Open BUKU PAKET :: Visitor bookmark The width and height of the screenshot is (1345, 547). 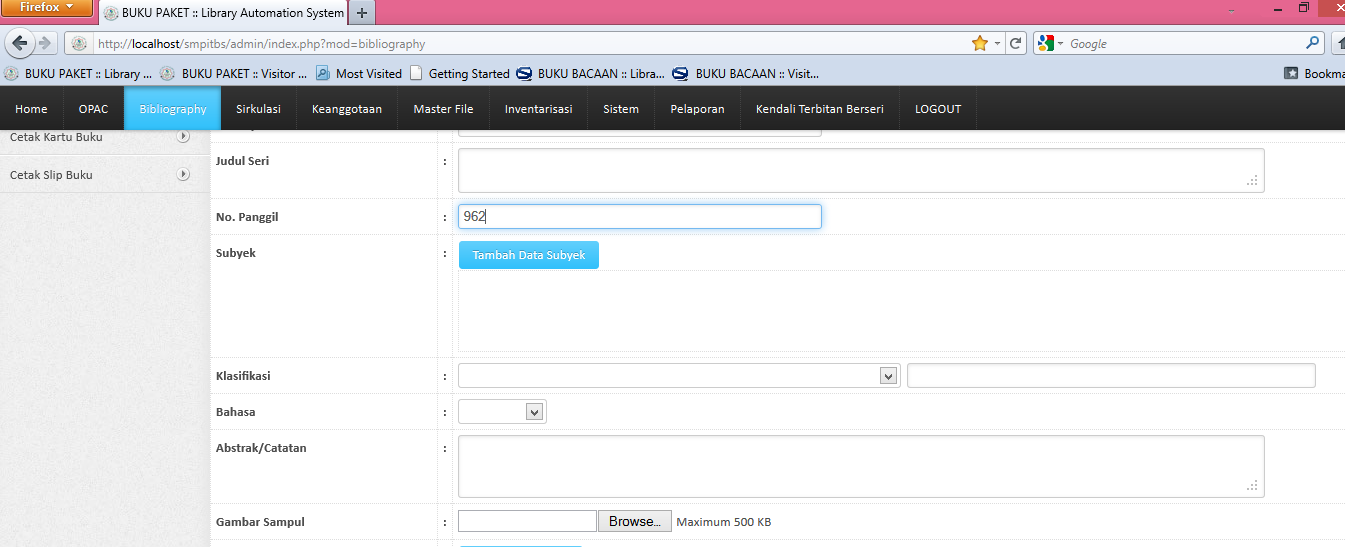click(x=234, y=73)
